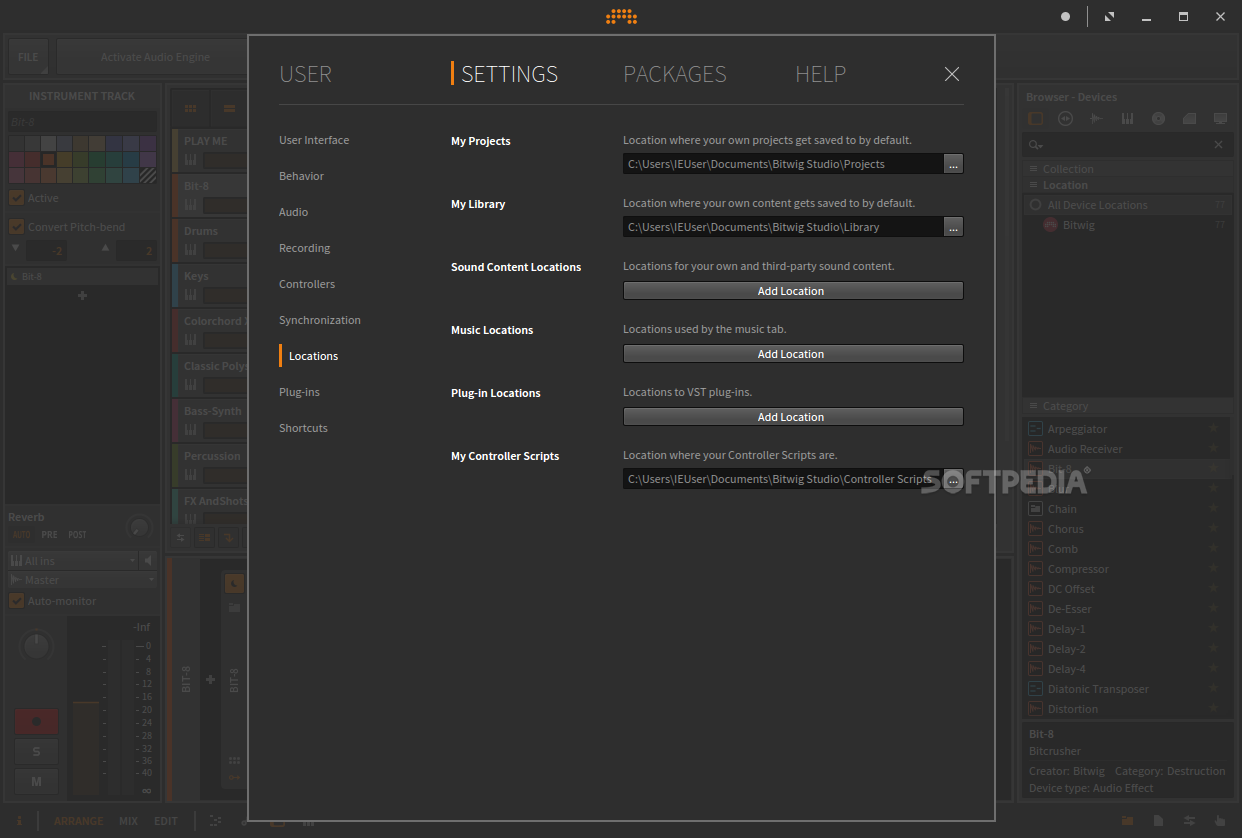The image size is (1242, 838).
Task: Select Files monitor browser icon
Action: (x=1220, y=118)
